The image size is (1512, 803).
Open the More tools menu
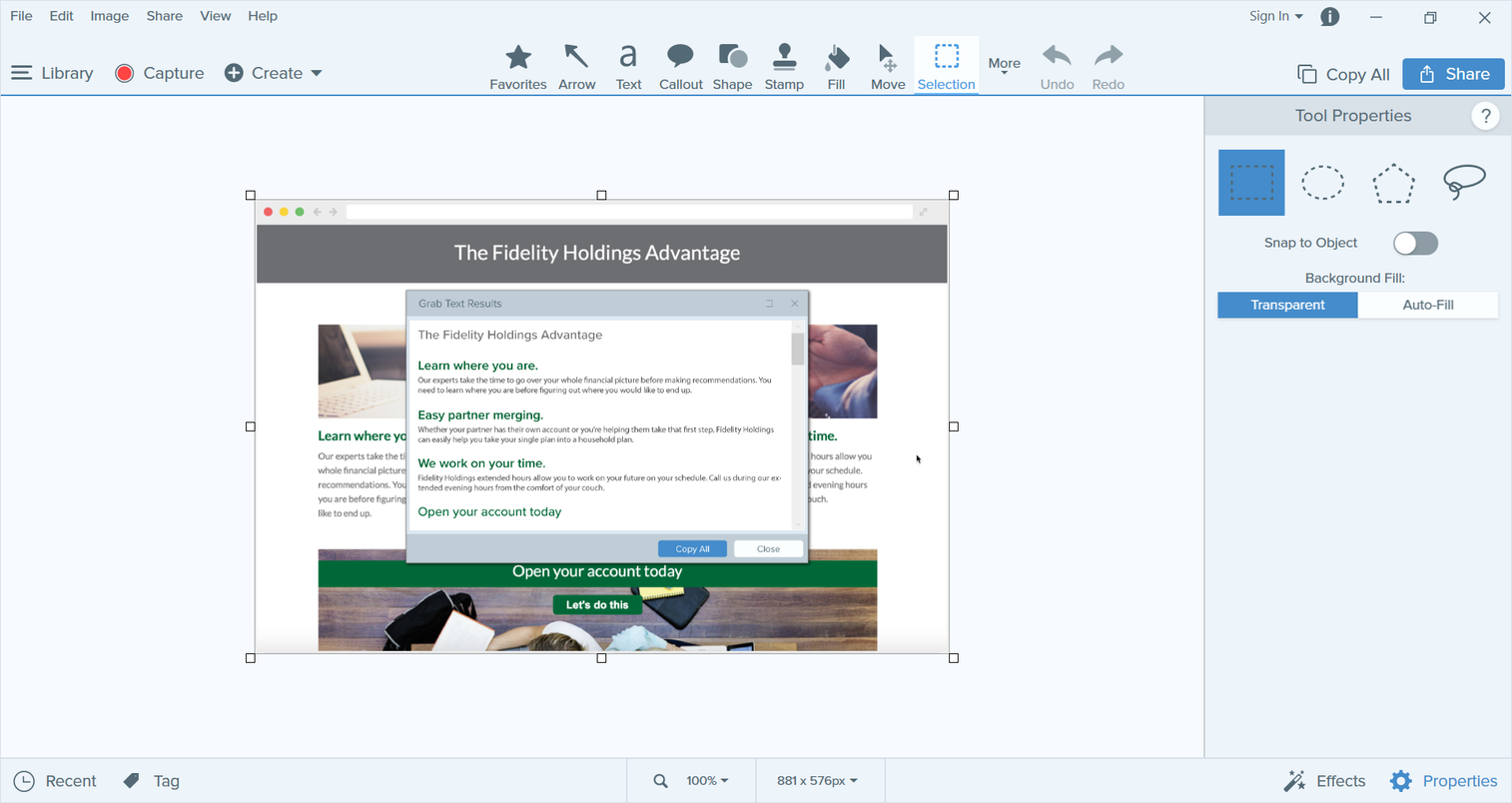click(1004, 65)
